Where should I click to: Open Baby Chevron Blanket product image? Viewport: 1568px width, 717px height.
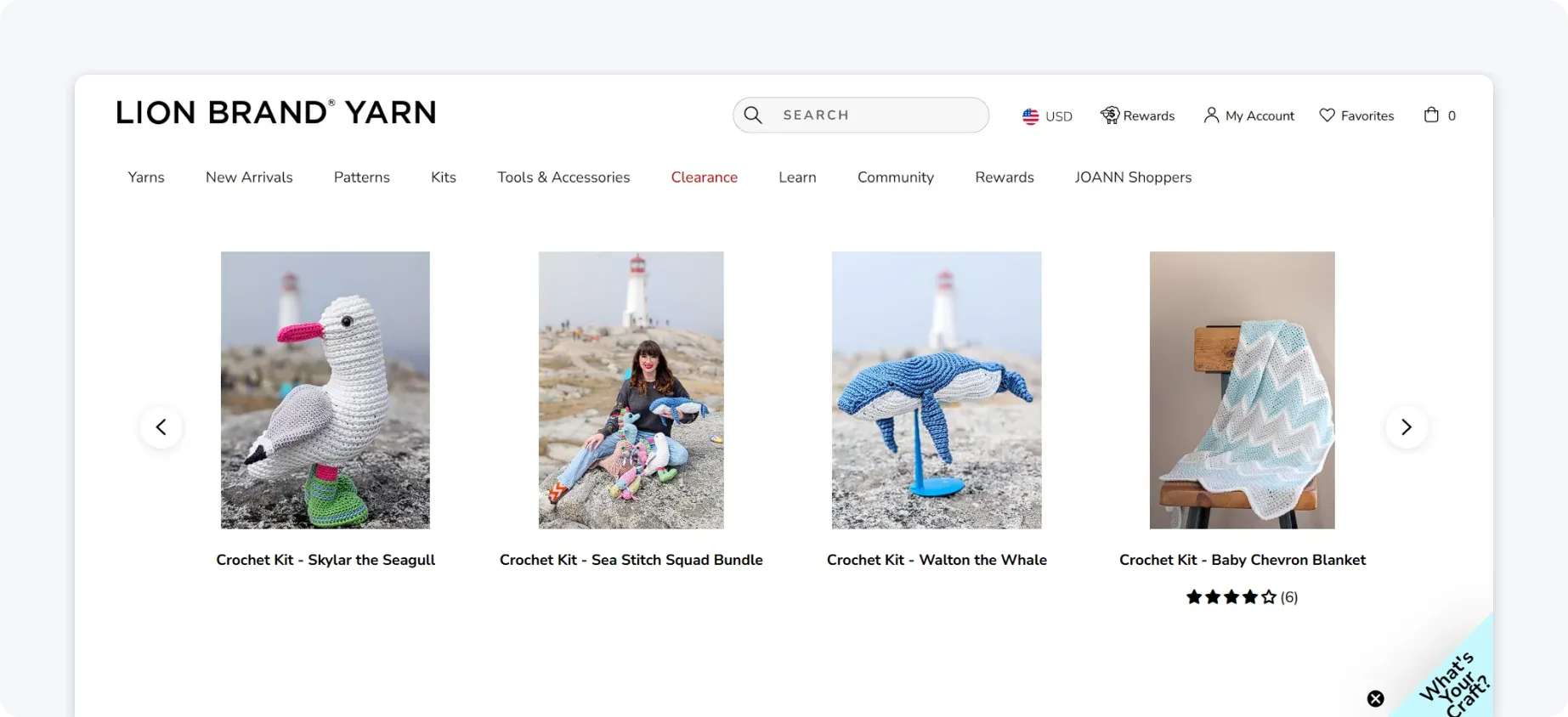click(x=1243, y=390)
